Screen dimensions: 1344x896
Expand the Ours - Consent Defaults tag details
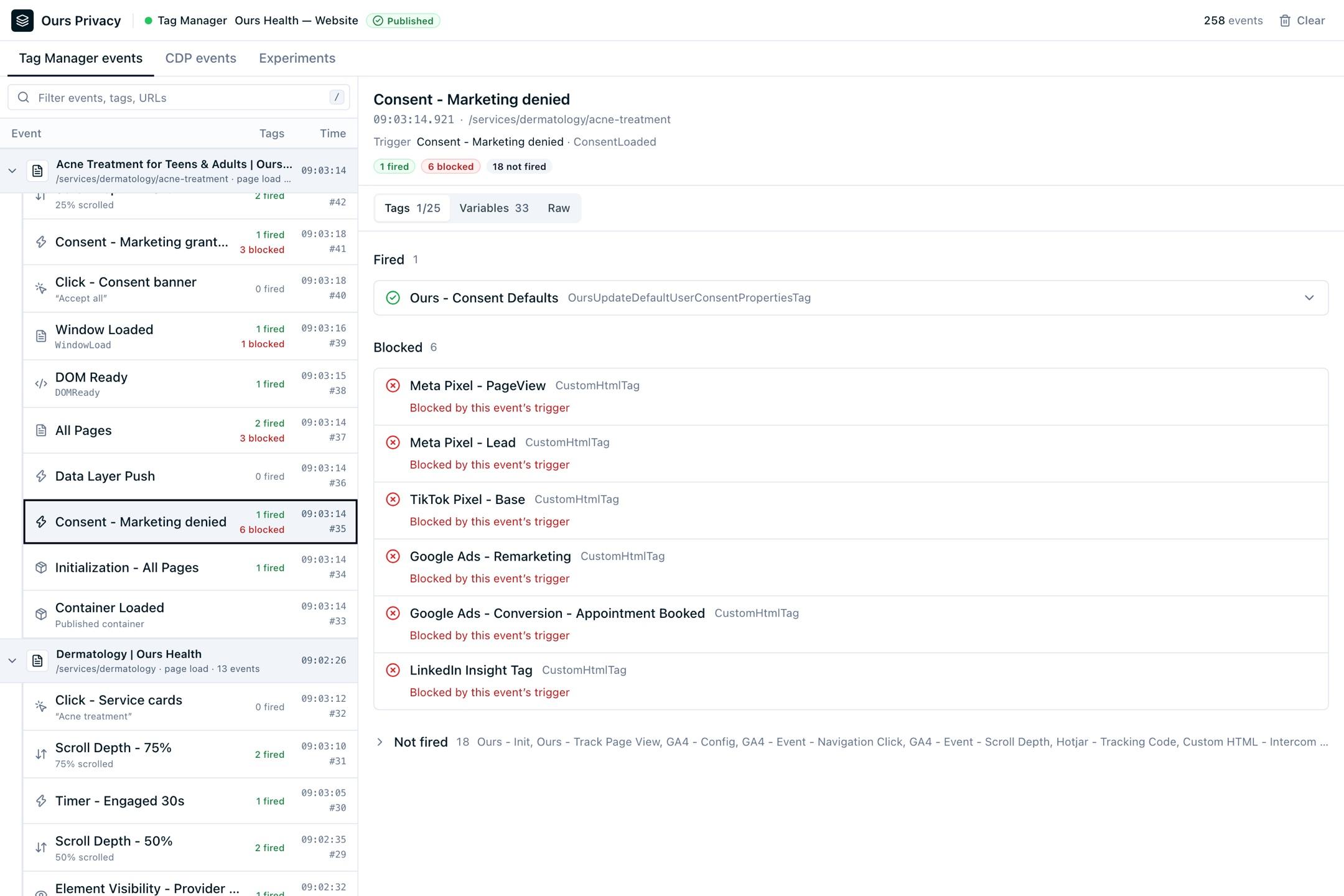pyautogui.click(x=1309, y=298)
